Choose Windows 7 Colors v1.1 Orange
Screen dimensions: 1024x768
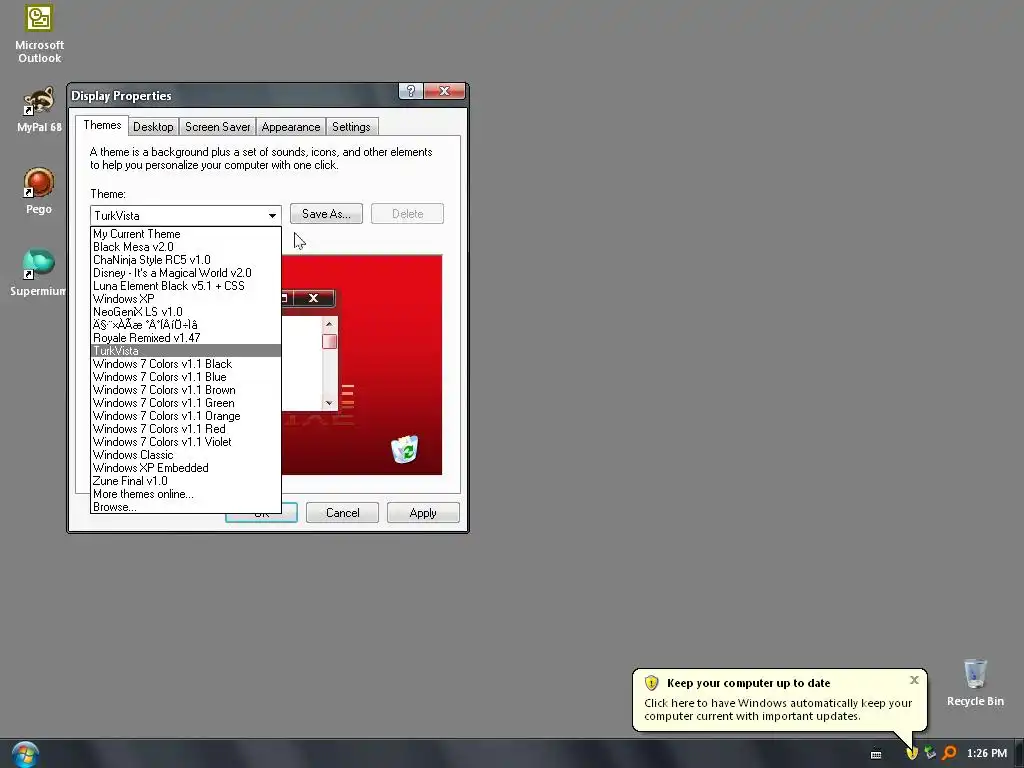[x=185, y=416]
